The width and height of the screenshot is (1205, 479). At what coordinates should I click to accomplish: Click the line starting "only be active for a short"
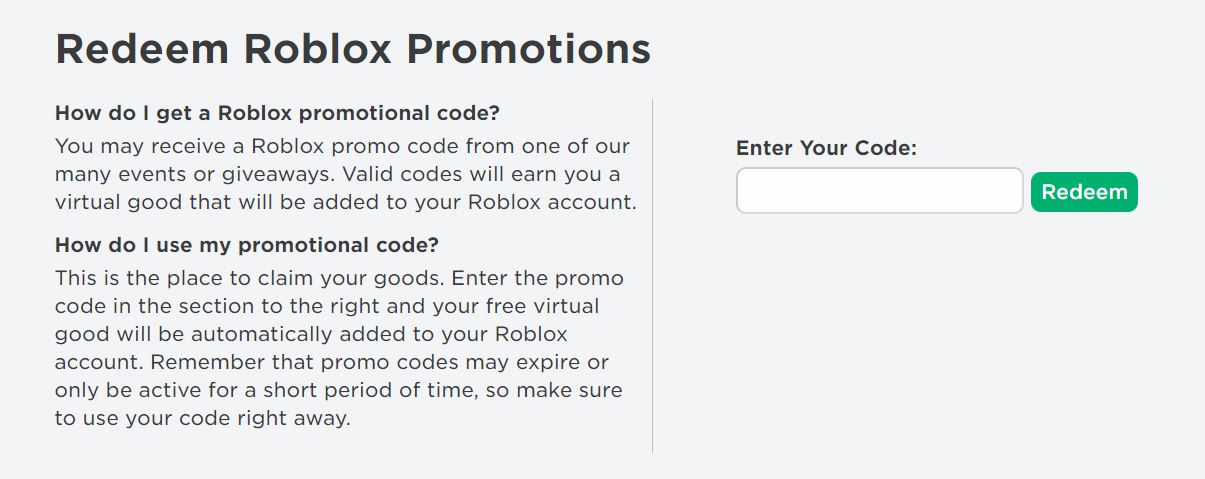point(338,390)
